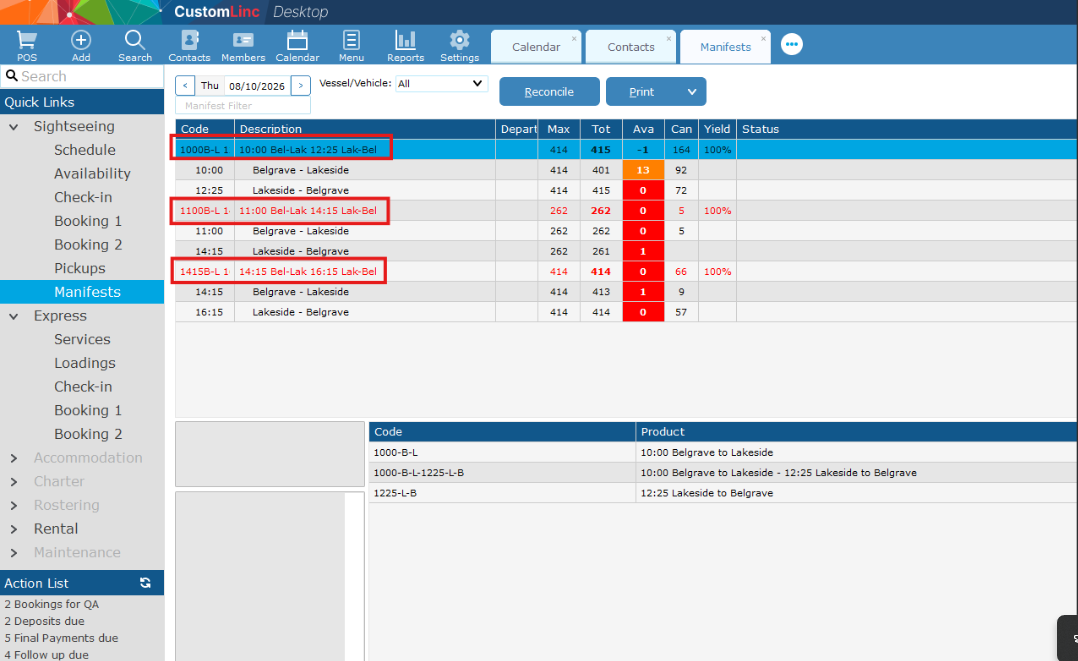The width and height of the screenshot is (1078, 661).
Task: Click the date field 08/10/2026
Action: 256,86
